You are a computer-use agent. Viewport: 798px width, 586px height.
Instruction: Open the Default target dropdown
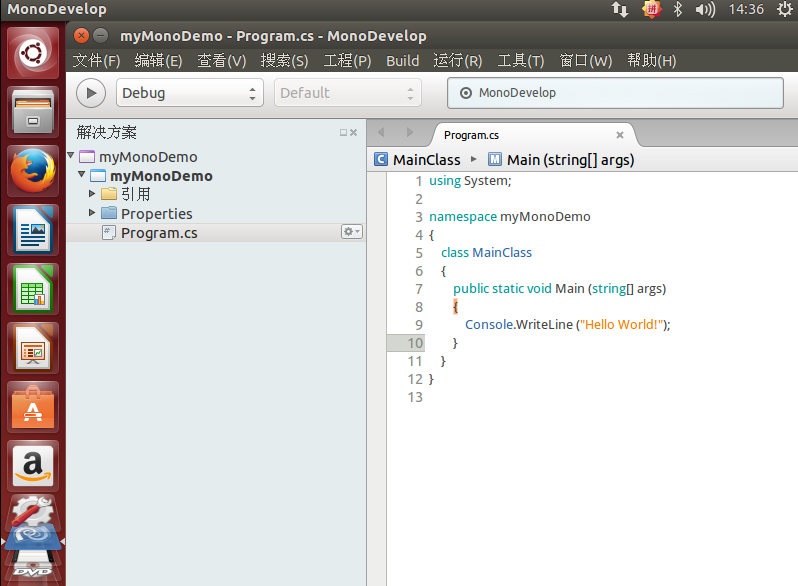click(348, 93)
